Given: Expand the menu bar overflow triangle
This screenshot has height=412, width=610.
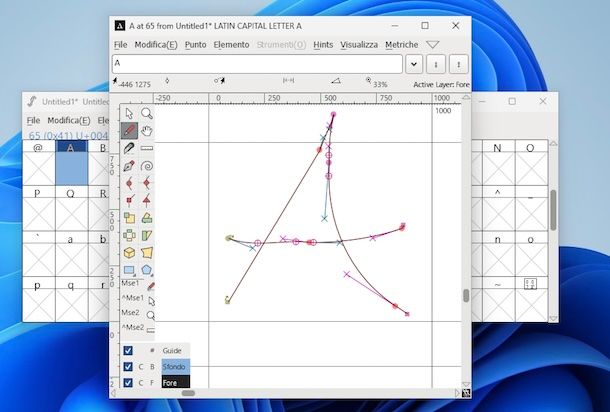Looking at the screenshot, I should (433, 45).
